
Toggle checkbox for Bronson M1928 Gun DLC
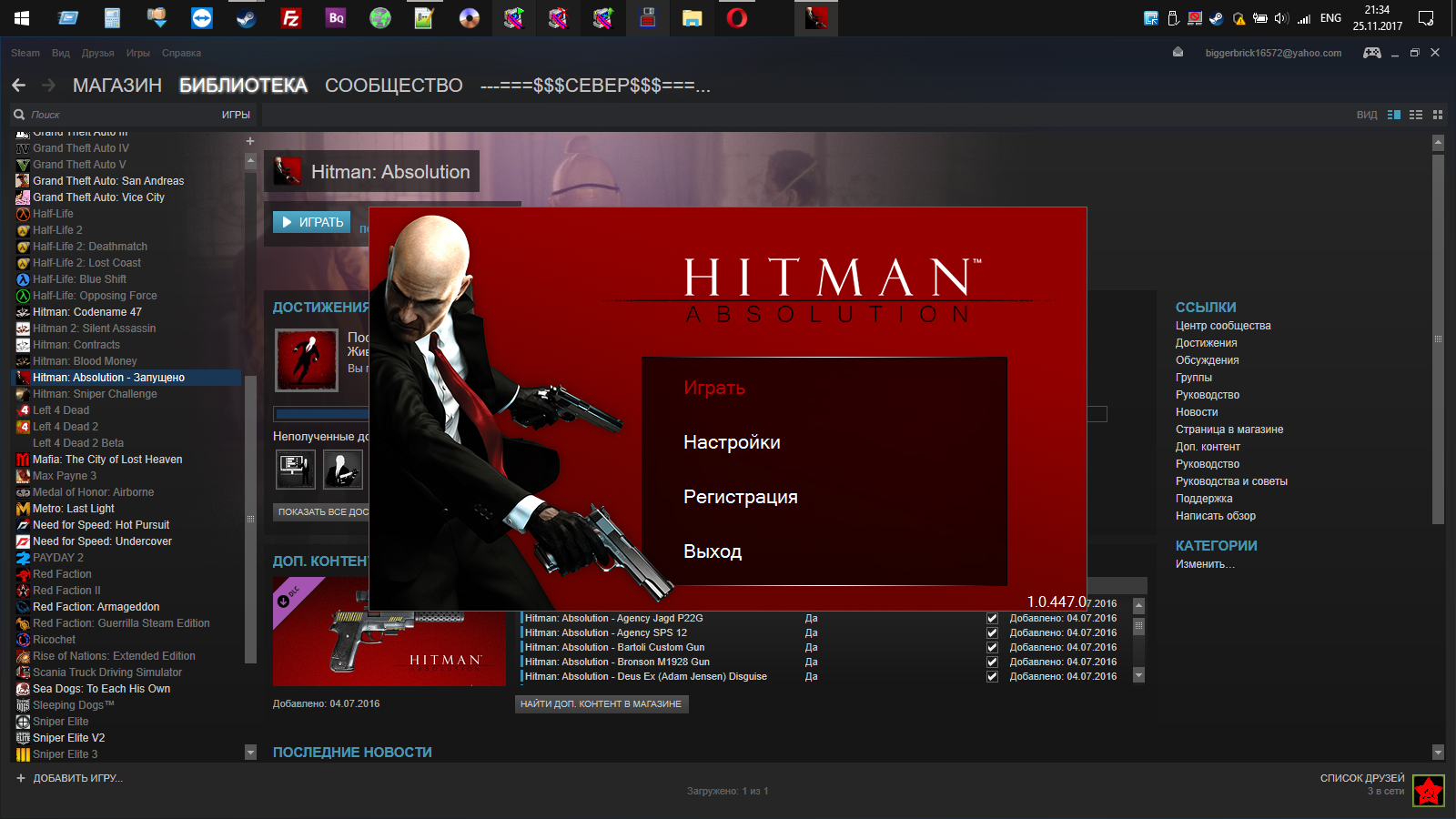pyautogui.click(x=992, y=662)
